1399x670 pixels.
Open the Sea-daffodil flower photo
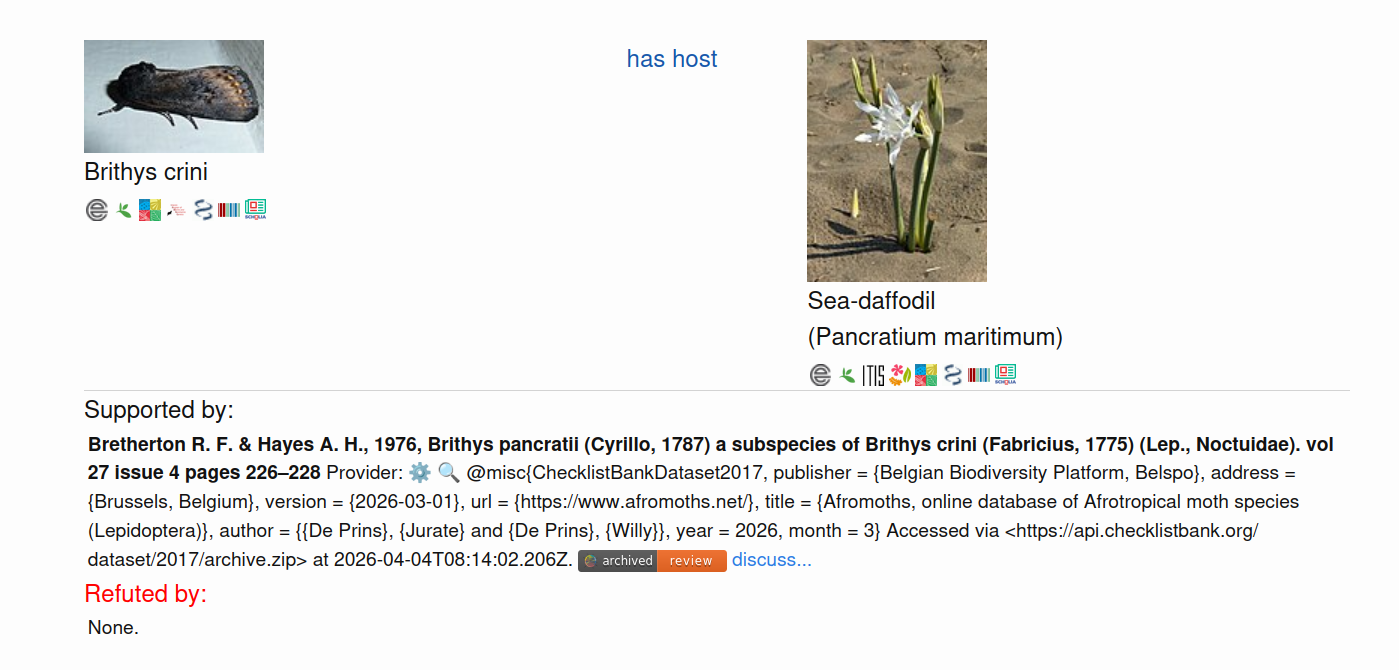point(897,161)
